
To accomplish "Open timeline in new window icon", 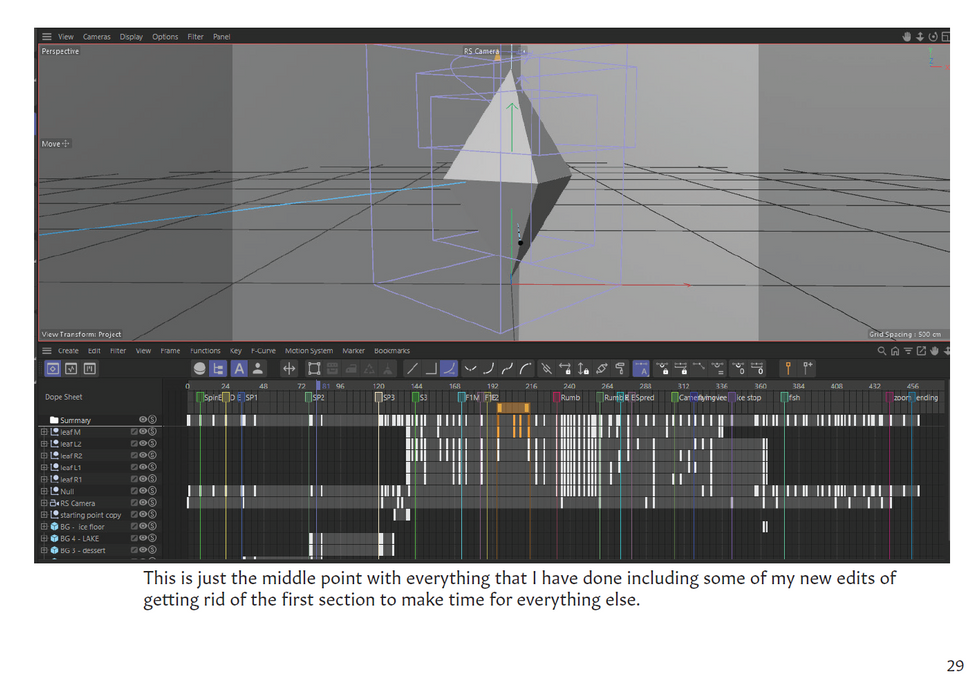I will (921, 351).
